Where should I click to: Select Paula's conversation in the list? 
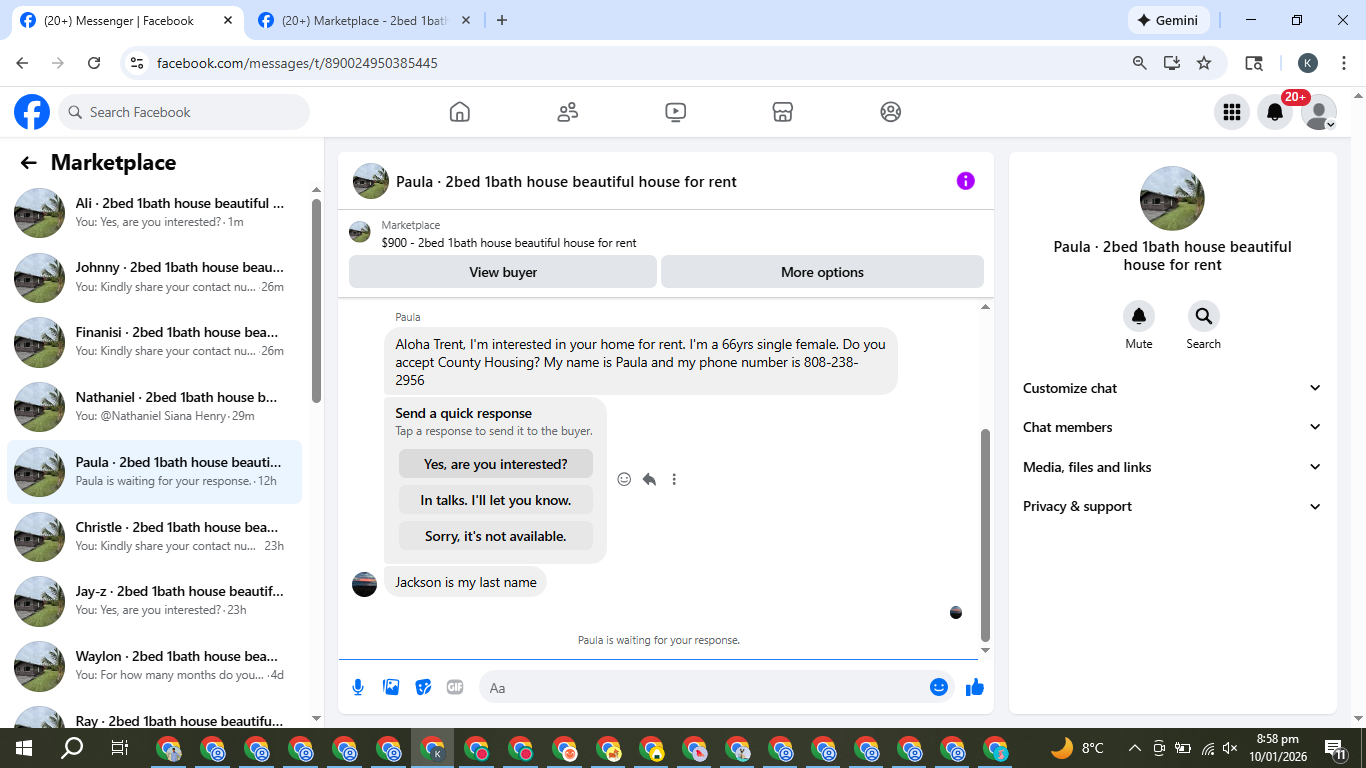tap(155, 472)
